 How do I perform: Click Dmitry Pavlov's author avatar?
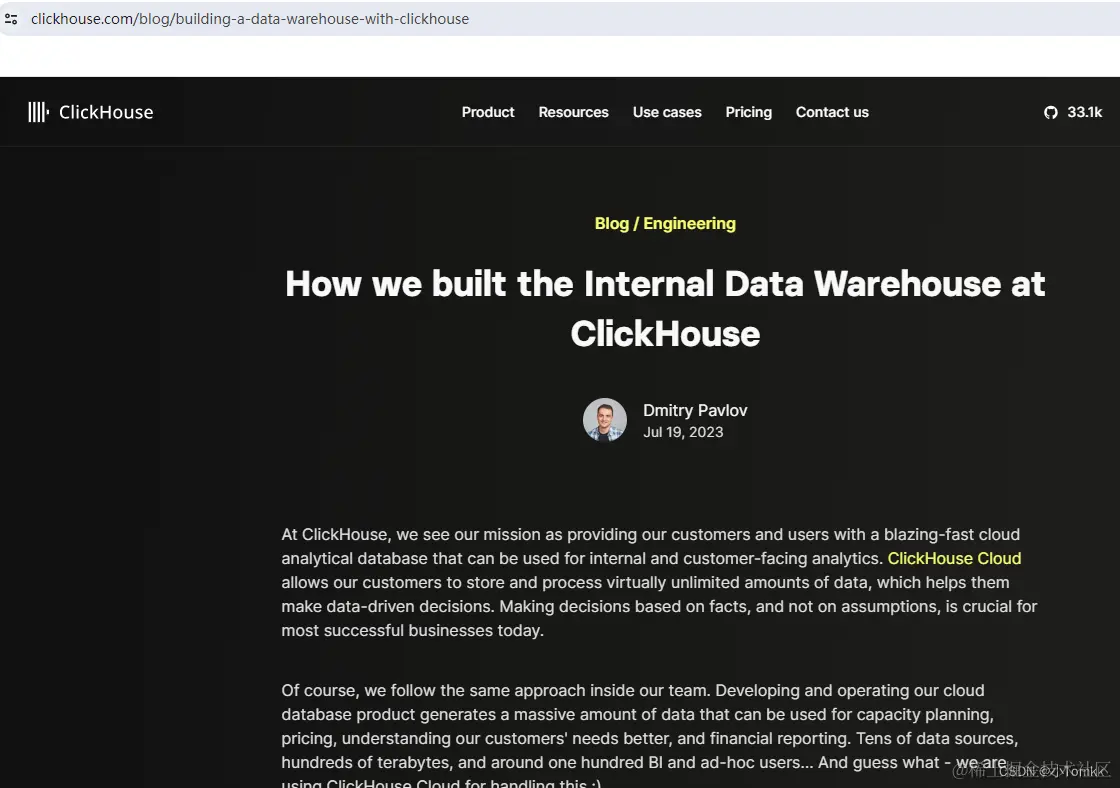(604, 420)
